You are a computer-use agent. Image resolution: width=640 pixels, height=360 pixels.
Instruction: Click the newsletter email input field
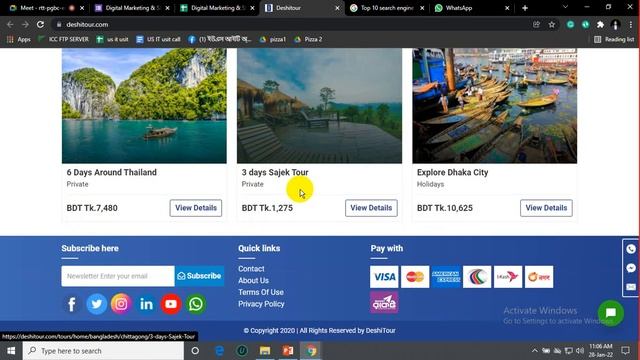pyautogui.click(x=118, y=276)
